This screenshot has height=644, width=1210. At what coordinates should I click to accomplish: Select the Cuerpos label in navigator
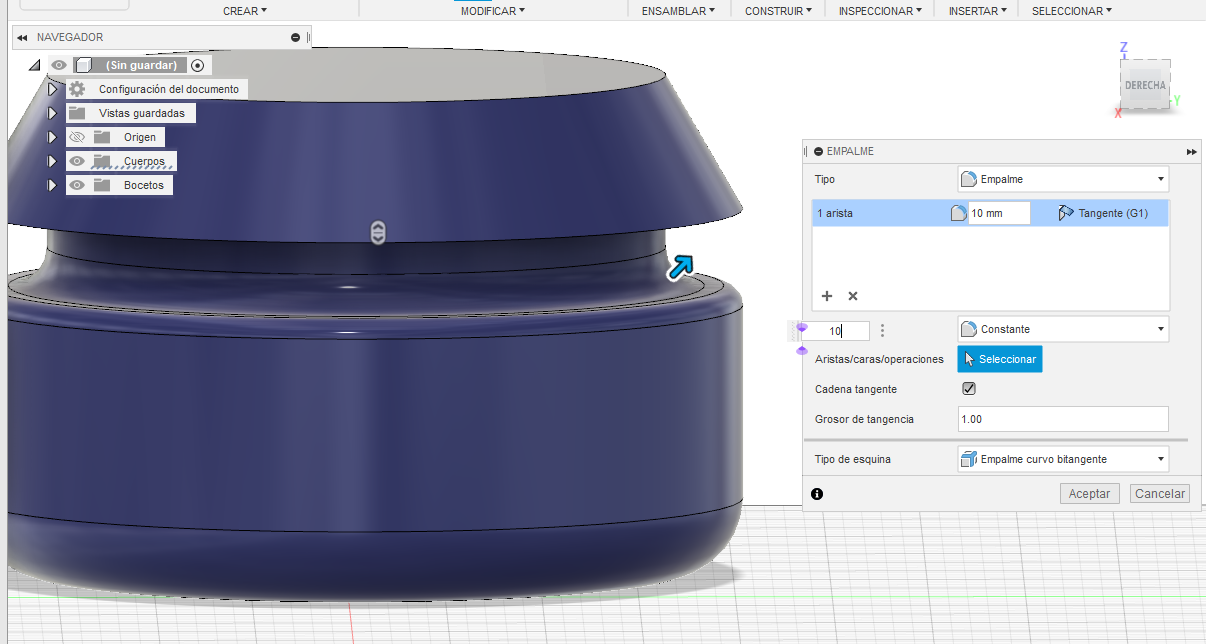pyautogui.click(x=144, y=161)
